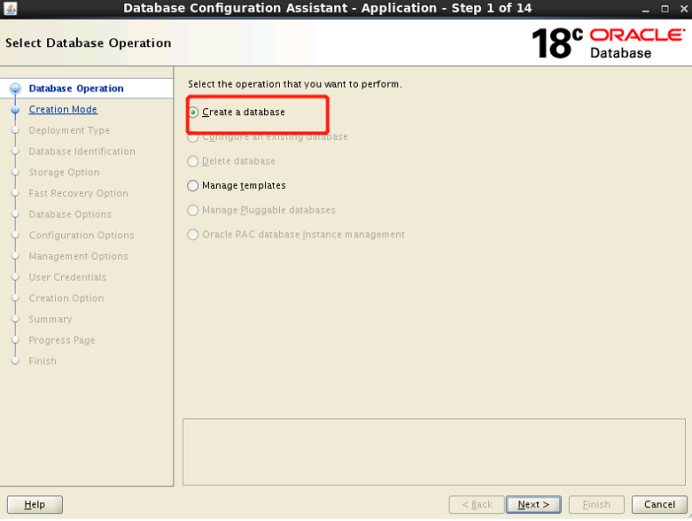Select Database Operation step in sidebar
This screenshot has height=521, width=692.
click(76, 88)
